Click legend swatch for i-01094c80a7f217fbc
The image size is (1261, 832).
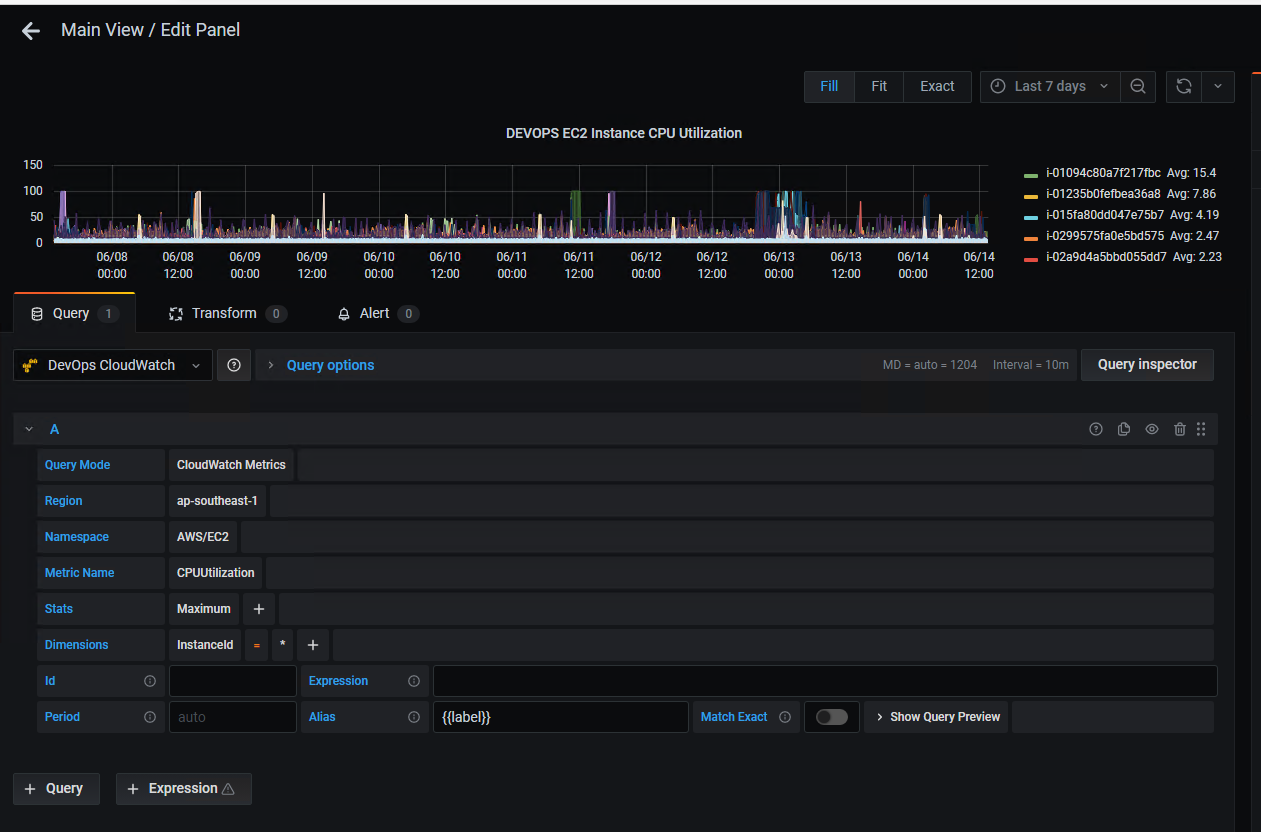1031,174
